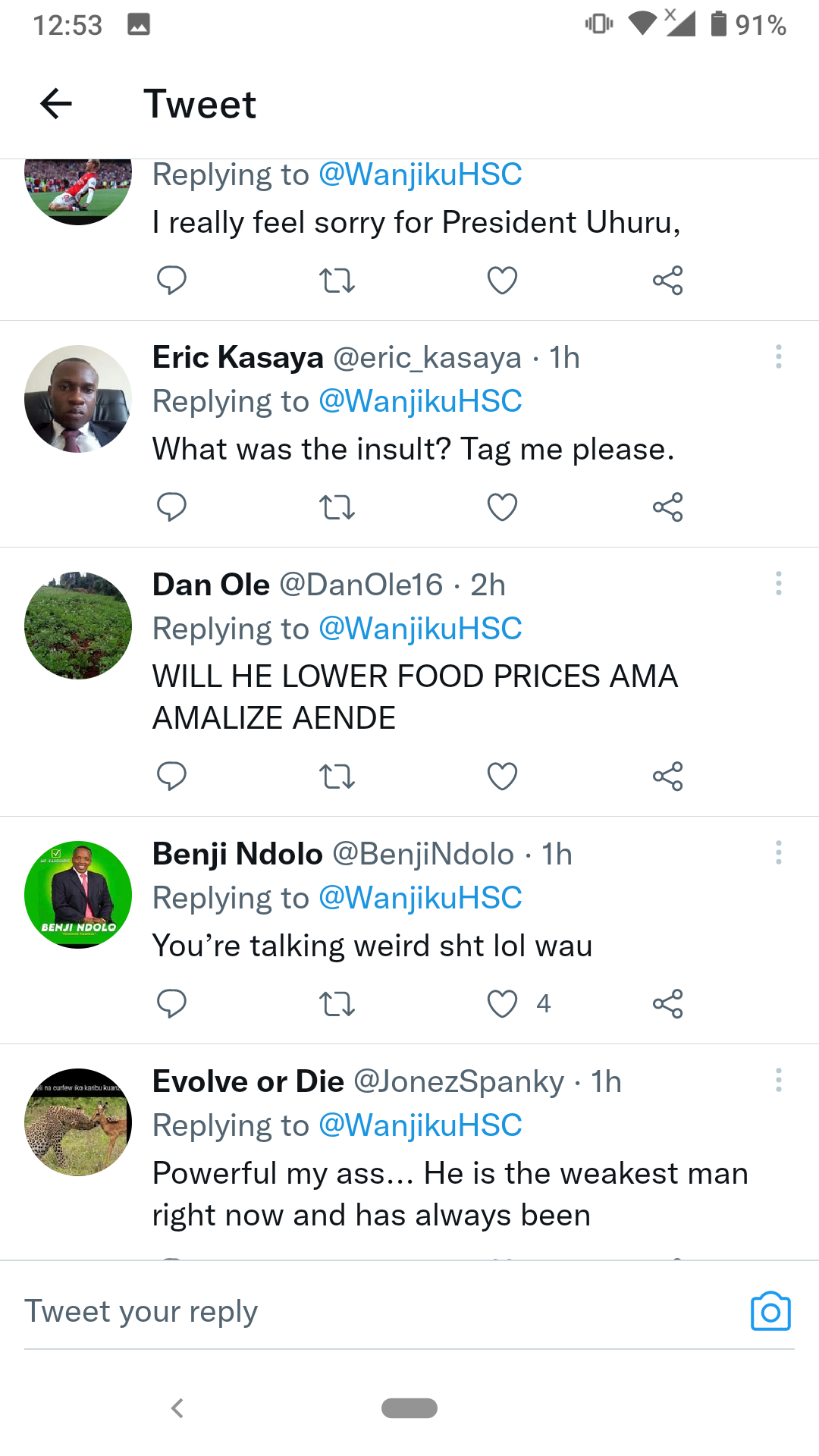Viewport: 819px width, 1456px height.
Task: Like Dan Ole's tweet
Action: (502, 777)
